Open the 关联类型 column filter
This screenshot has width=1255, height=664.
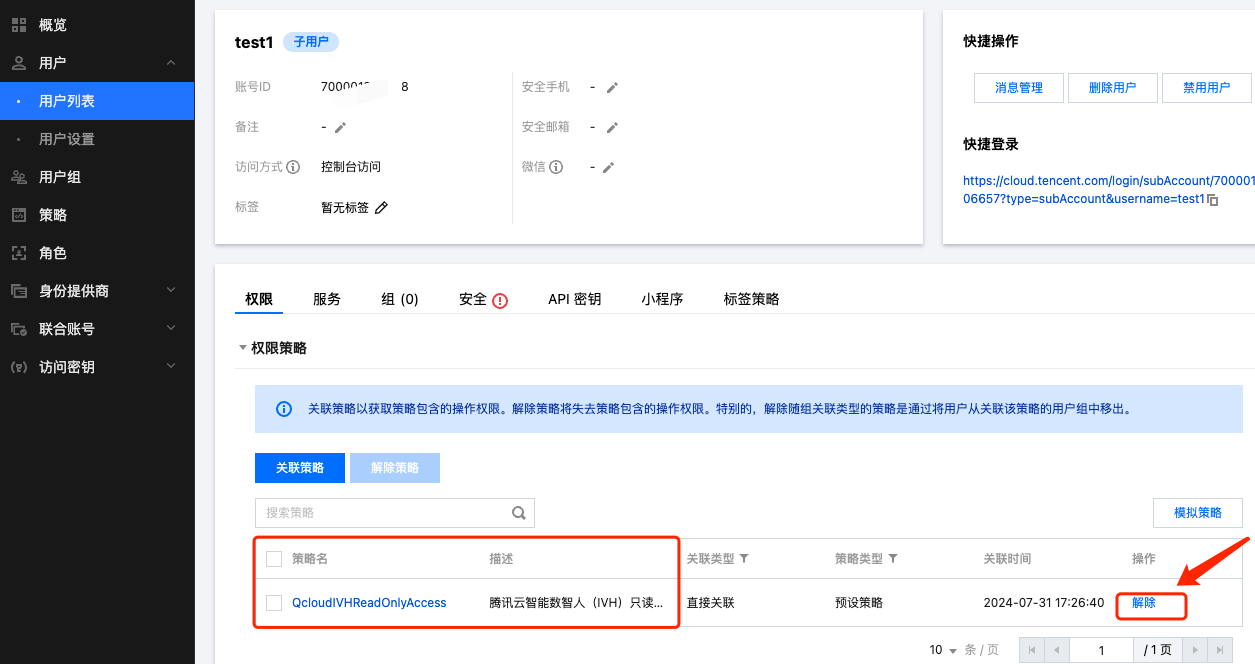(x=743, y=559)
